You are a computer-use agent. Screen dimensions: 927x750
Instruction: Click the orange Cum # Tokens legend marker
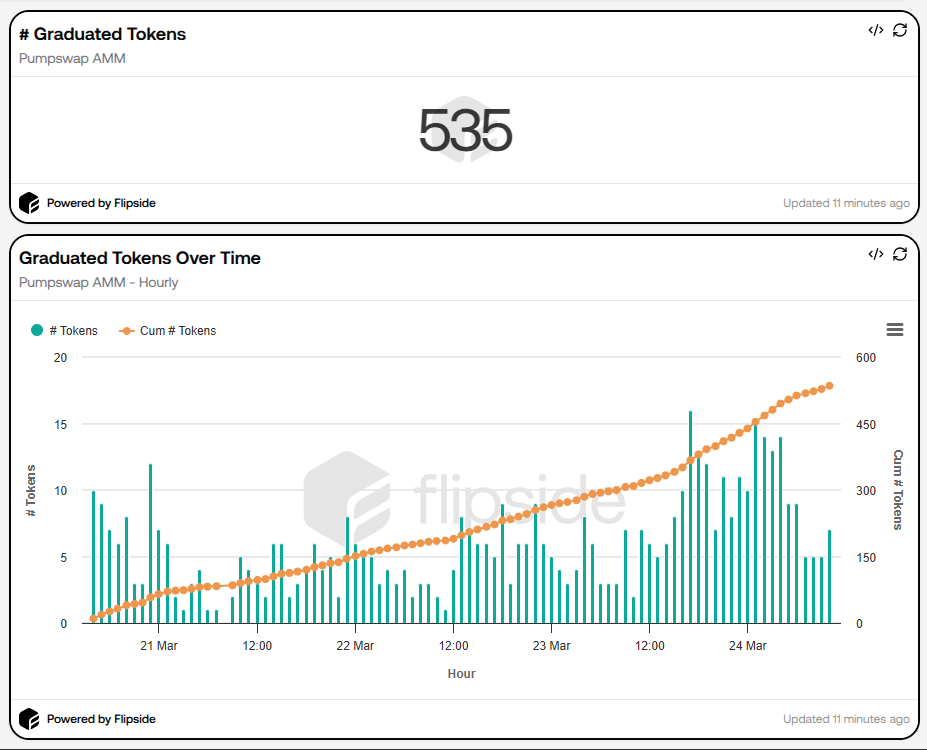[x=127, y=330]
